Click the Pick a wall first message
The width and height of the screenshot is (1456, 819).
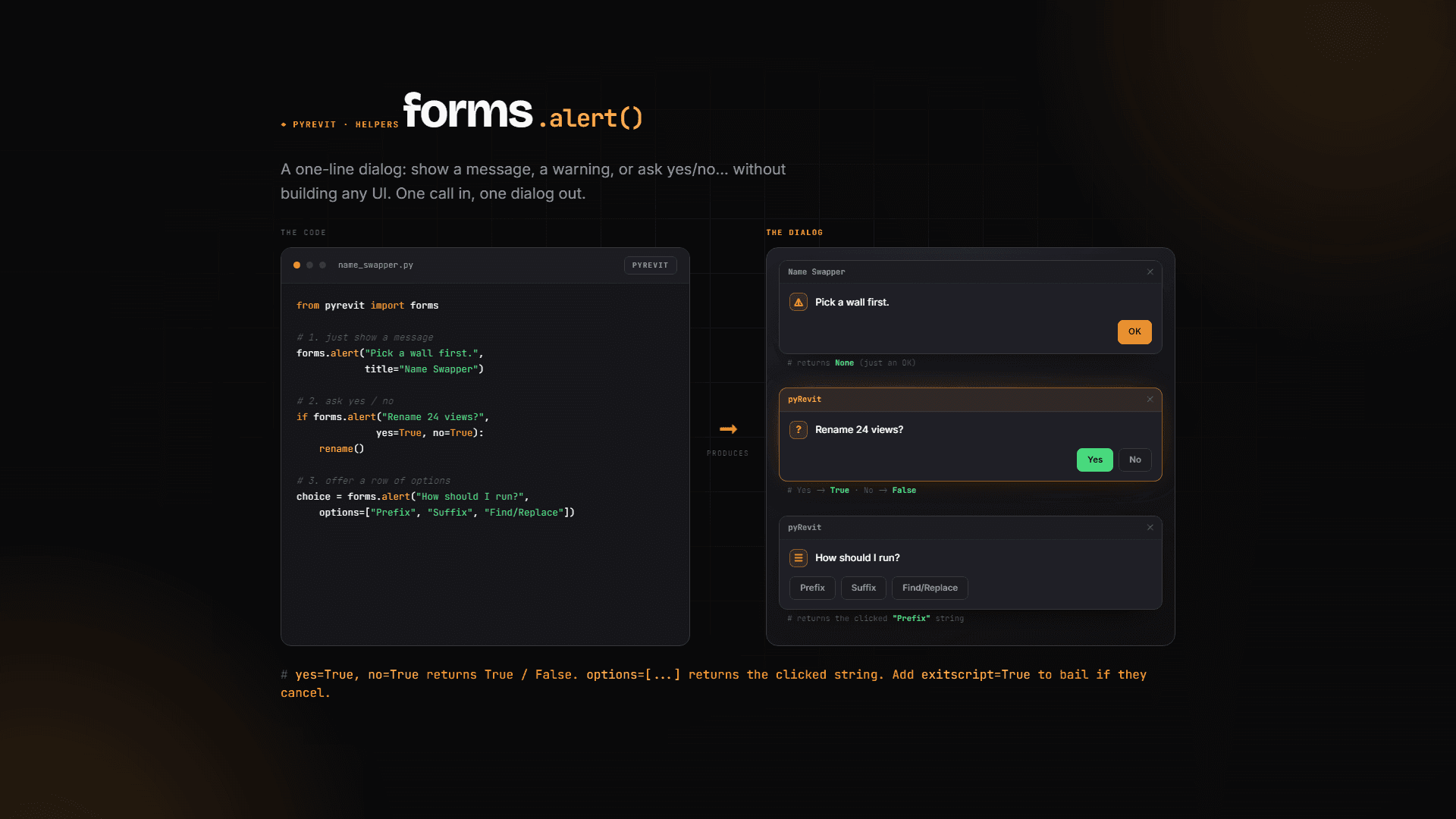tap(852, 302)
